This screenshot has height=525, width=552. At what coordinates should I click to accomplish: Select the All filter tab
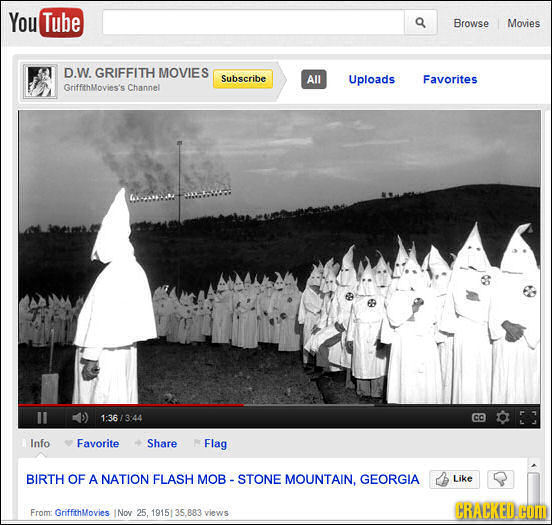[314, 79]
